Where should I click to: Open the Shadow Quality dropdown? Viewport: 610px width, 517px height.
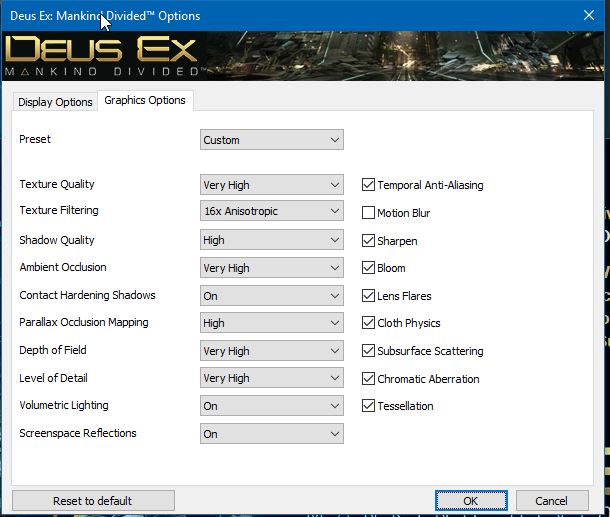[272, 240]
